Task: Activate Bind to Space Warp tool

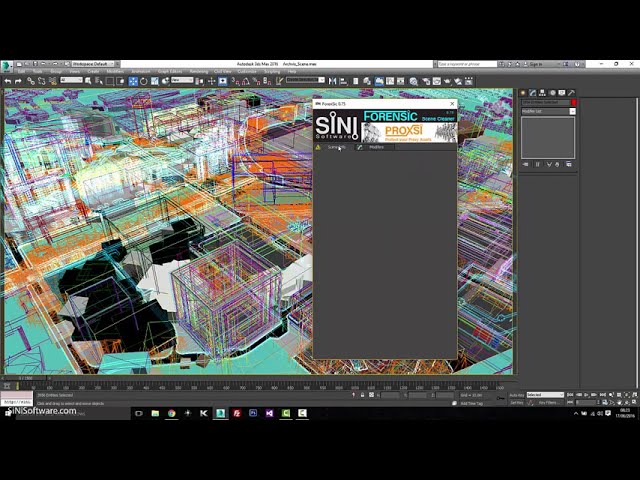Action: point(52,81)
